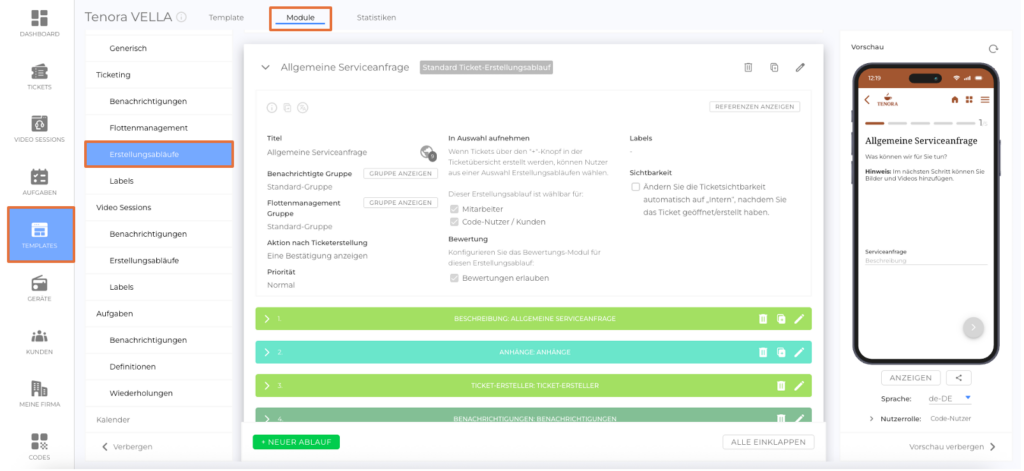Delete the Anhänge step
Viewport: 1024px width, 471px height.
coord(763,352)
